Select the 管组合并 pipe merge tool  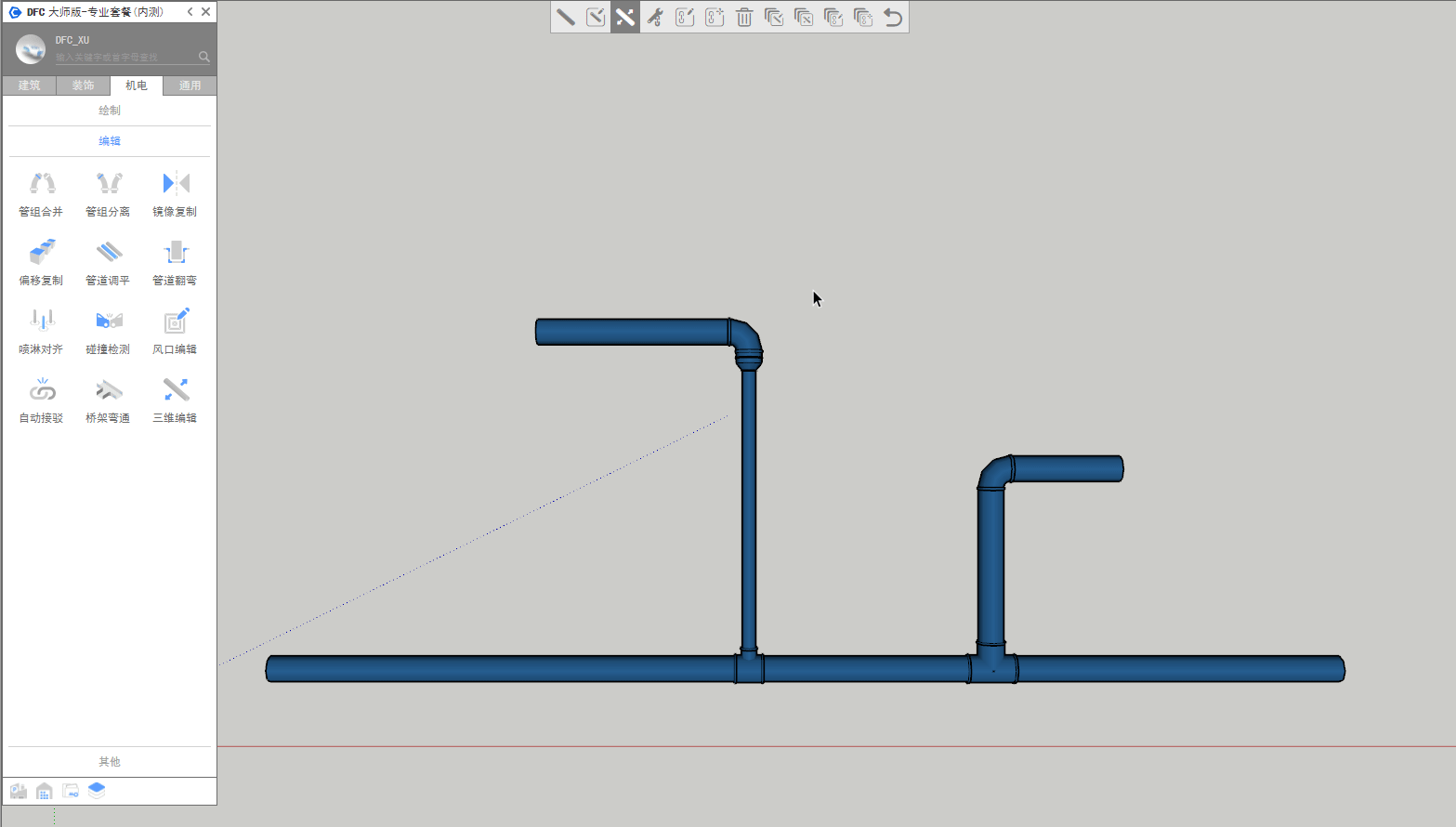click(x=42, y=192)
